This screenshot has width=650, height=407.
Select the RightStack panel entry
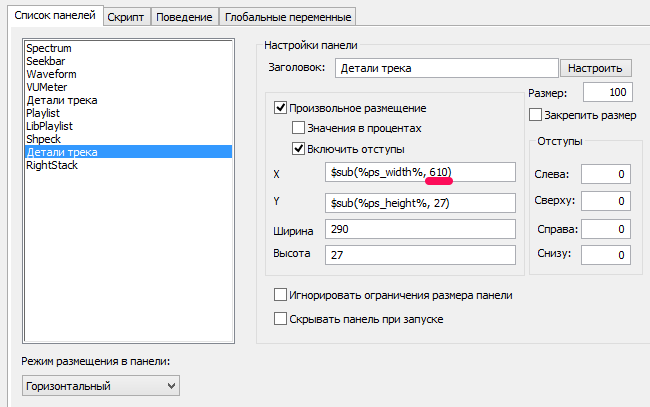pyautogui.click(x=52, y=165)
